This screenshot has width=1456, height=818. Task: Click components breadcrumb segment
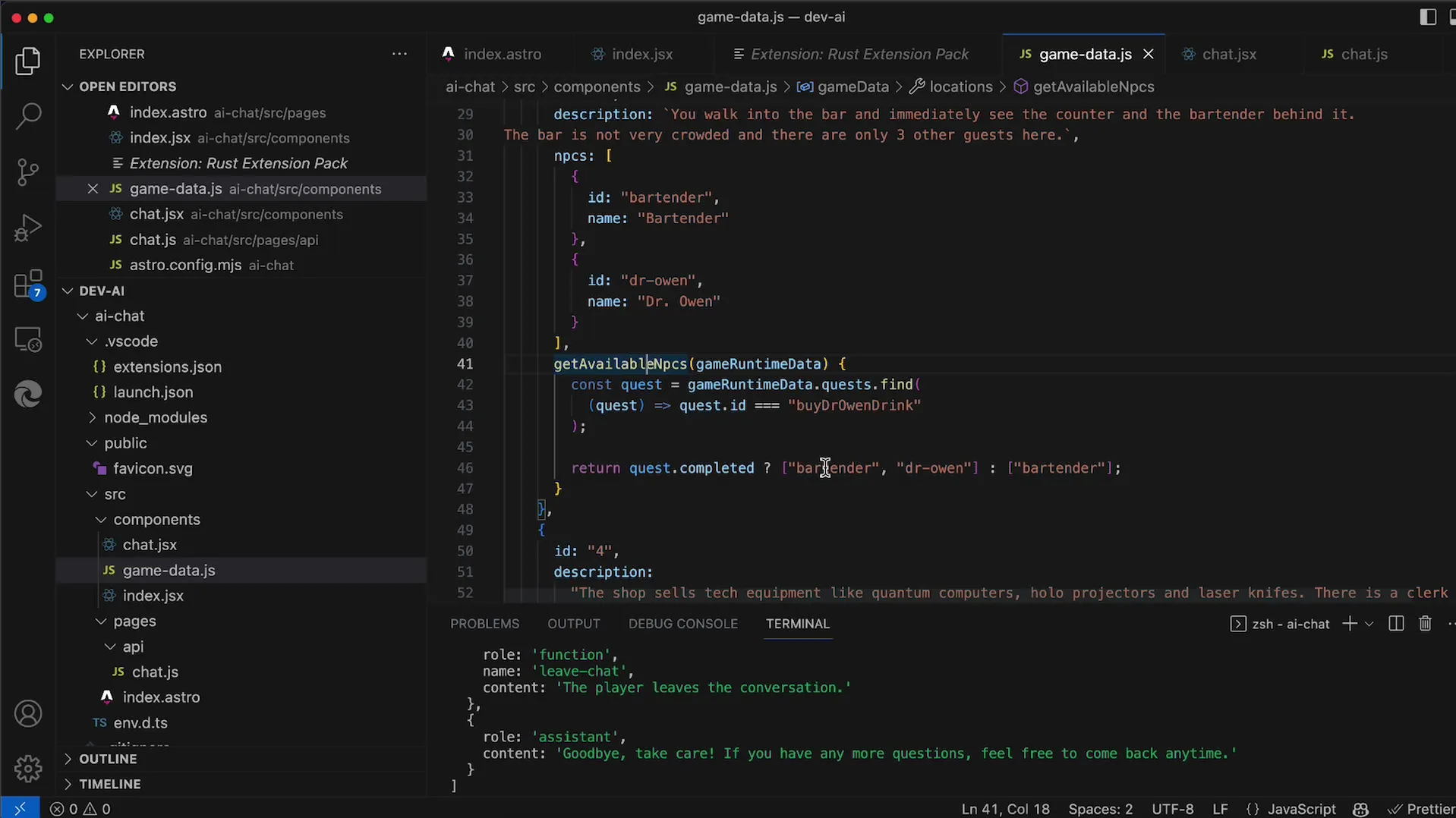(597, 87)
